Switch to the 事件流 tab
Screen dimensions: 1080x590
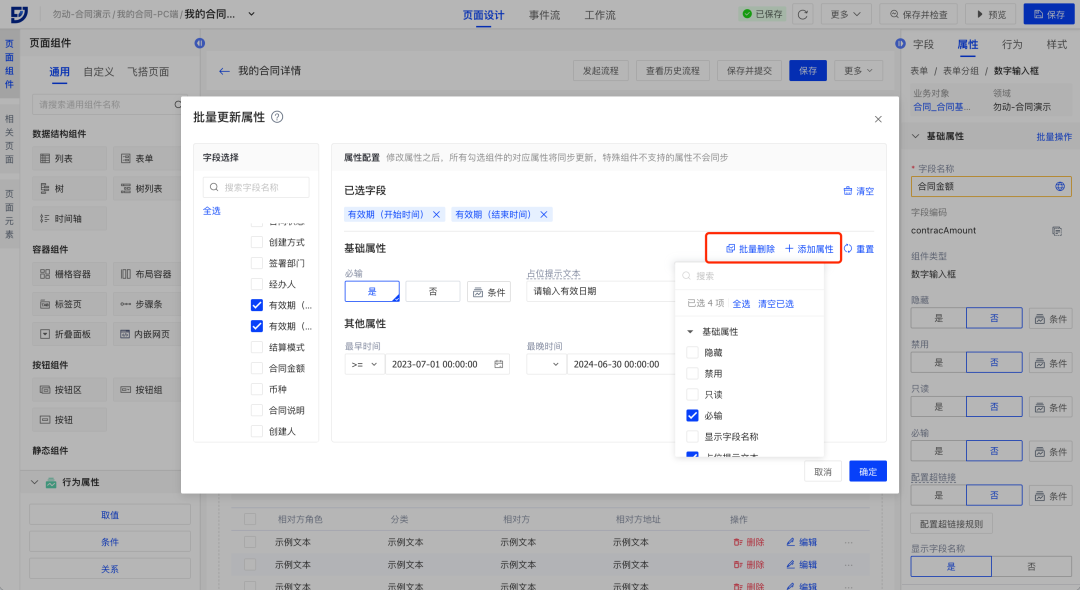[x=544, y=15]
